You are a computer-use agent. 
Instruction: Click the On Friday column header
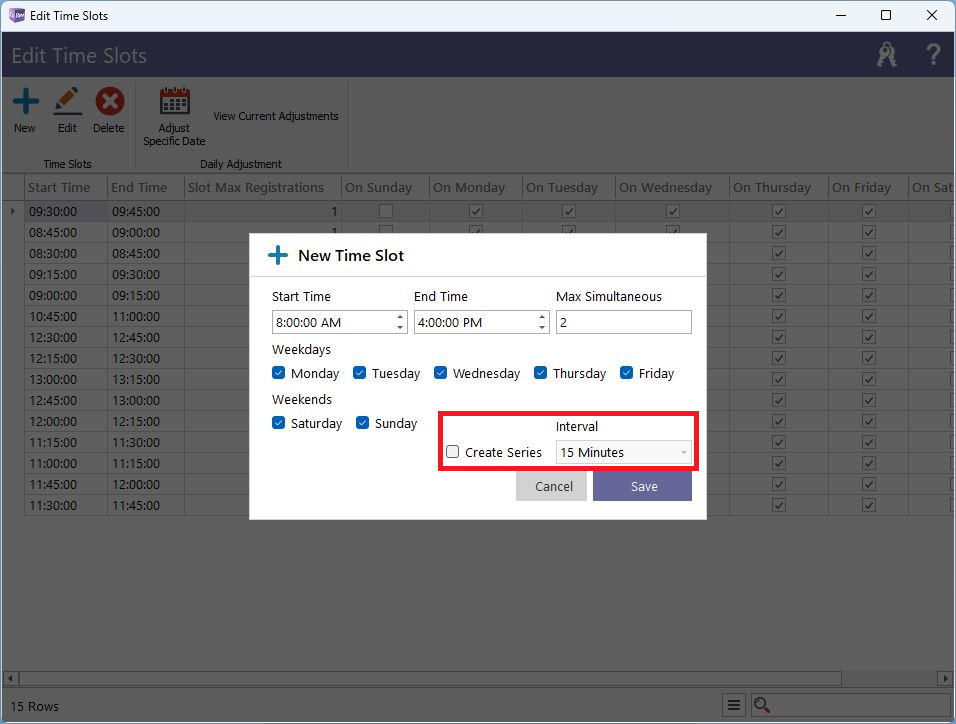(868, 187)
